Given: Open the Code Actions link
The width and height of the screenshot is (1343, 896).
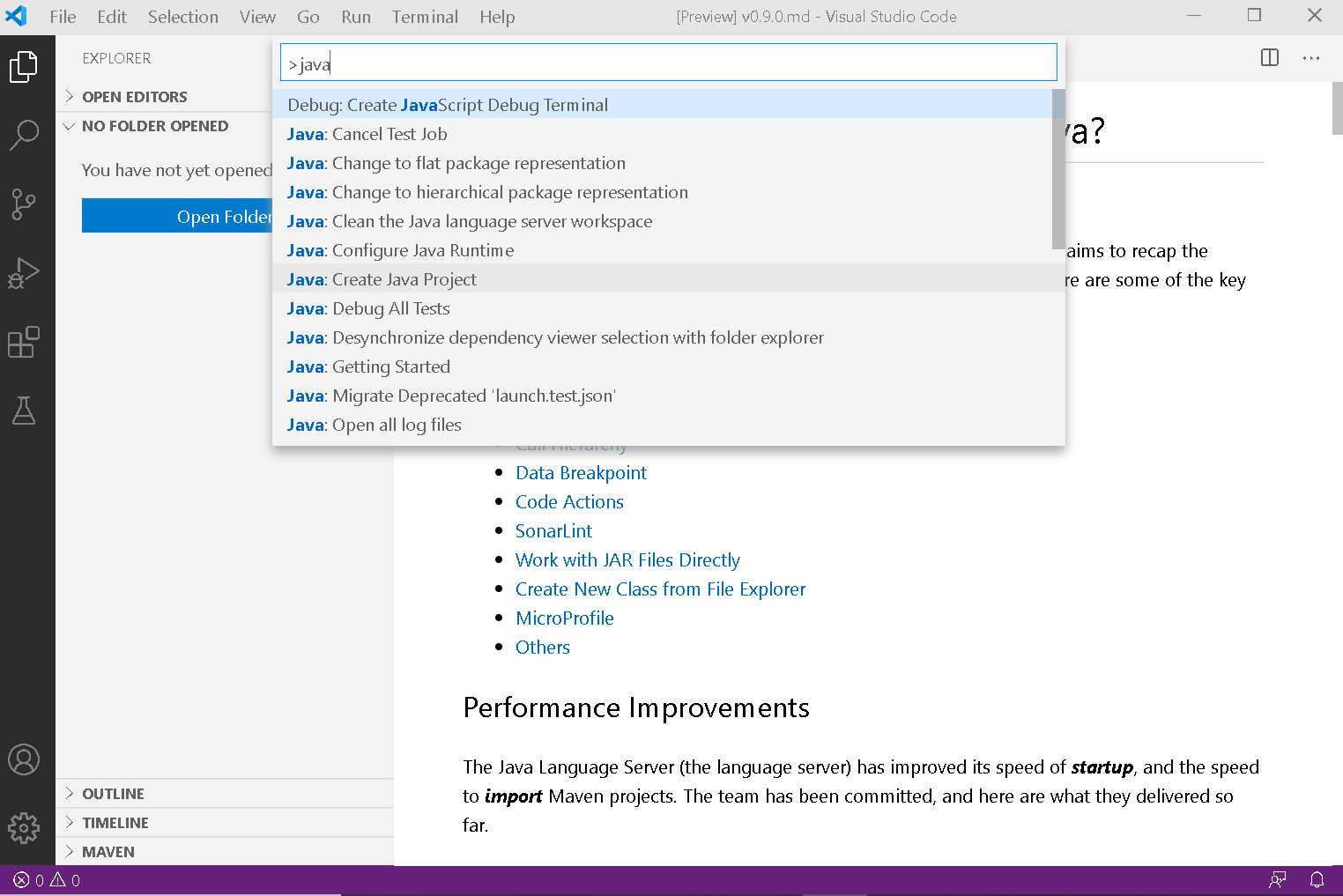Looking at the screenshot, I should pyautogui.click(x=569, y=502).
